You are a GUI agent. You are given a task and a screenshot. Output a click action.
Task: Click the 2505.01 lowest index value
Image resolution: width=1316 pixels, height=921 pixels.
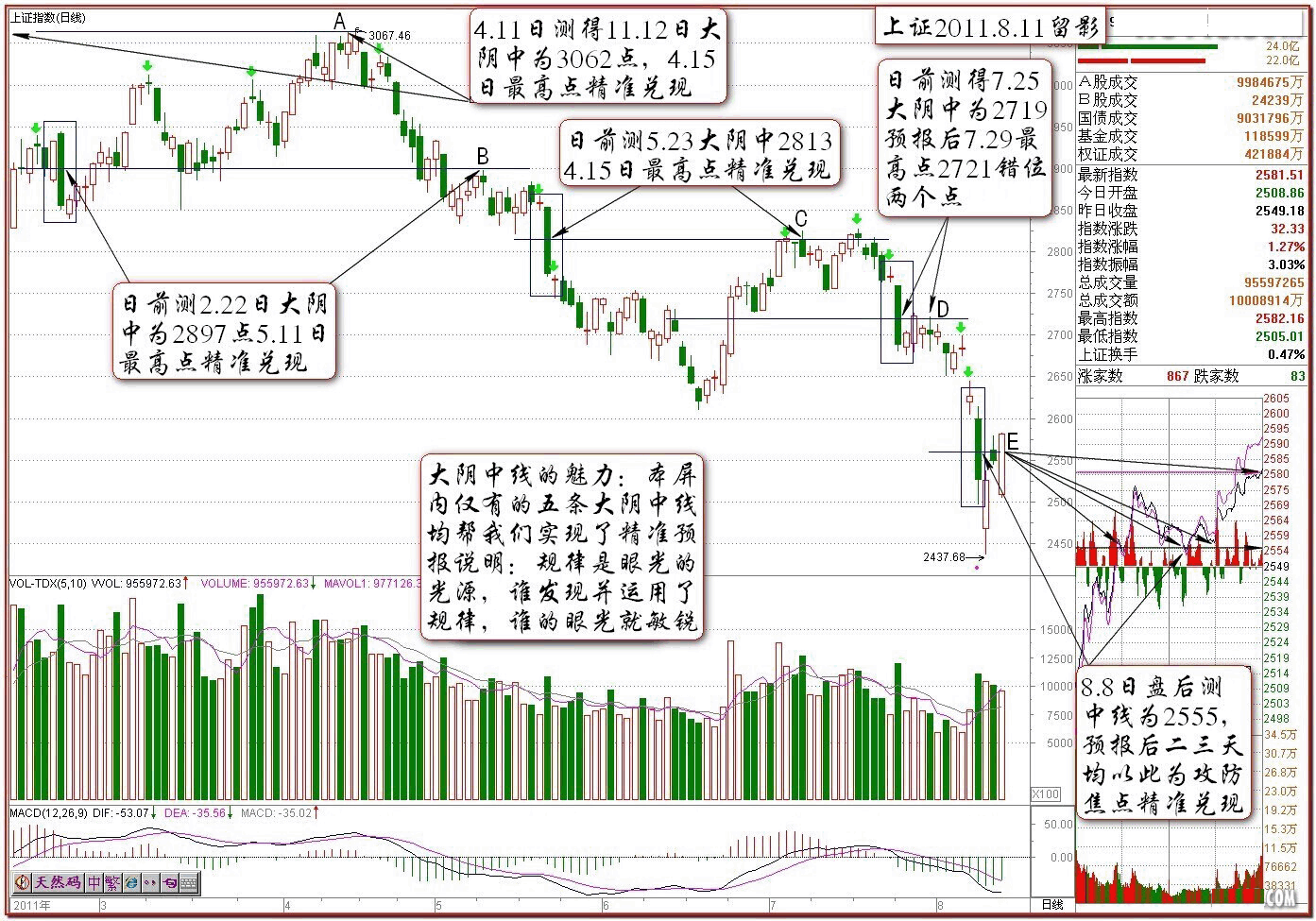1279,336
